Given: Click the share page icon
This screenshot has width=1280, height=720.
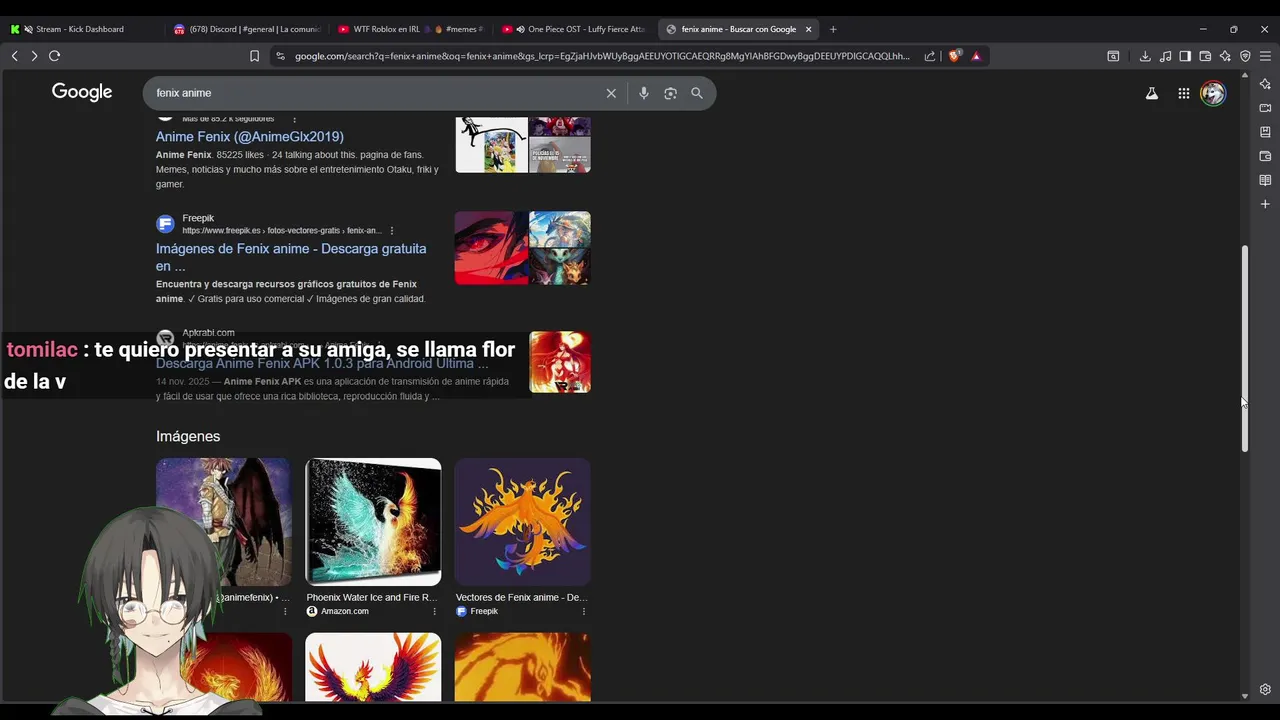Looking at the screenshot, I should (930, 56).
